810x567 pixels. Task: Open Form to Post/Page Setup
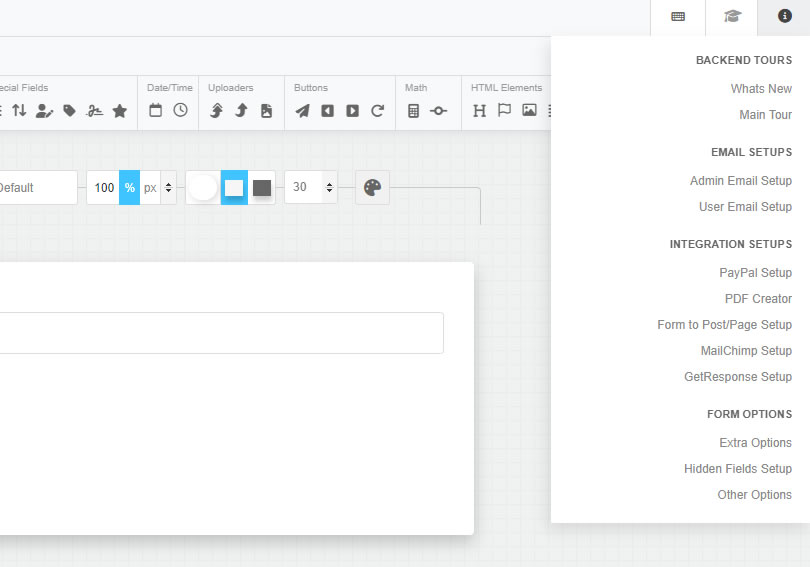(724, 324)
